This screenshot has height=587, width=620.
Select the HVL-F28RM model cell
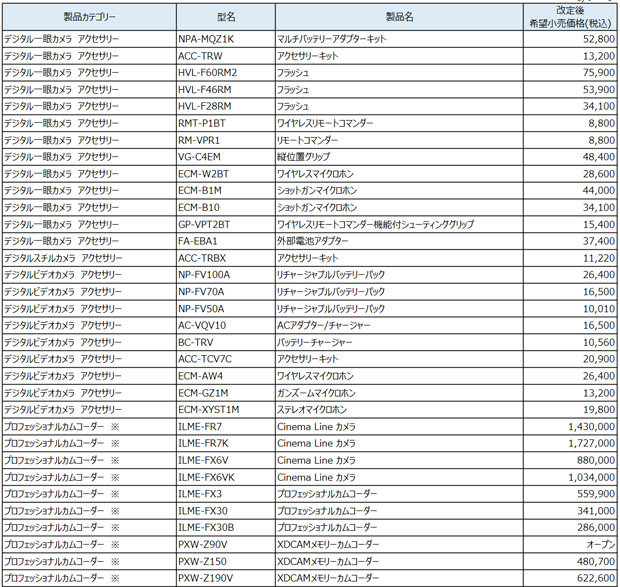coord(226,106)
